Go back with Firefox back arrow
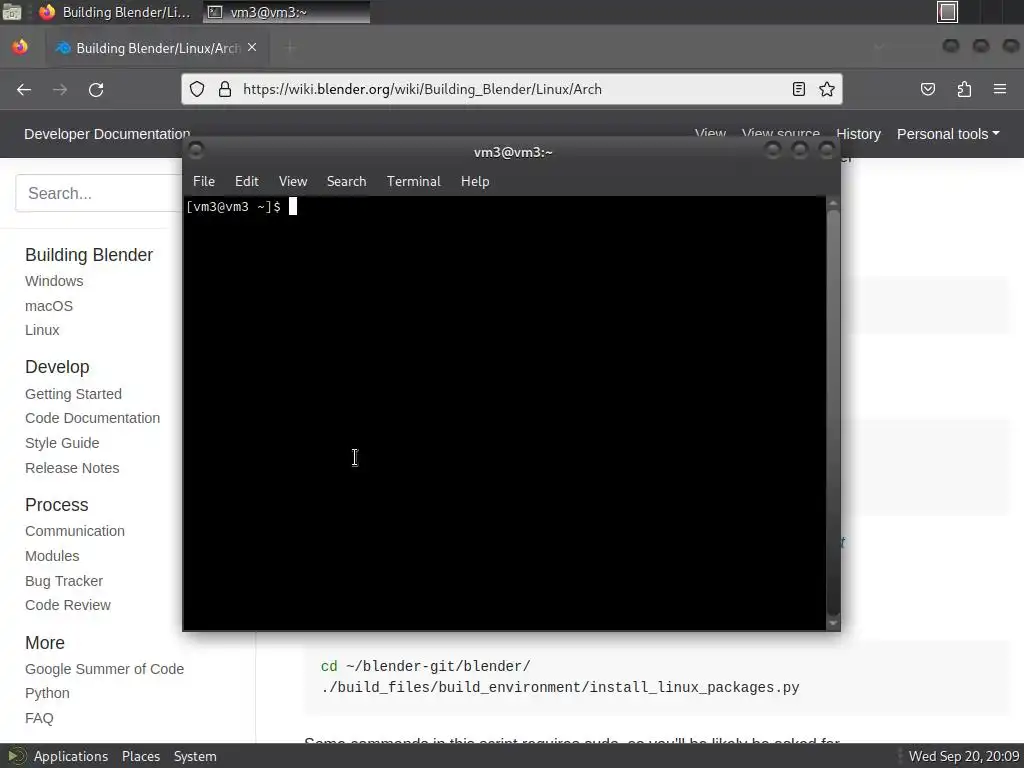The height and width of the screenshot is (768, 1024). [x=24, y=89]
